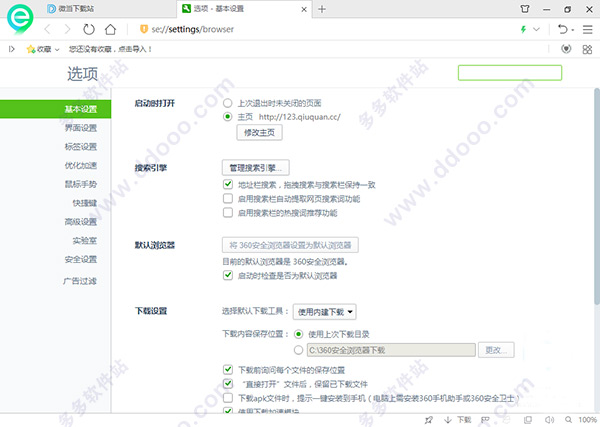Select 优化加速 in sidebar
This screenshot has height=427, width=600.
pos(81,165)
